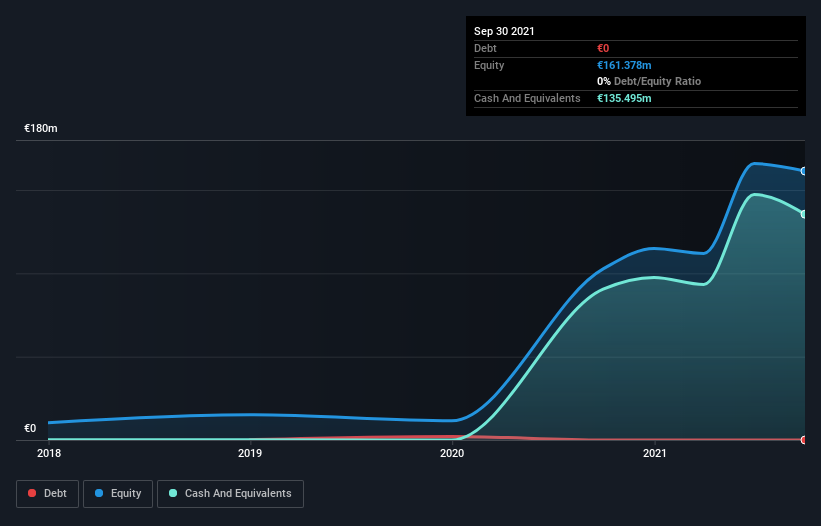Image resolution: width=821 pixels, height=526 pixels.
Task: Click the €161.378m equity value
Action: click(624, 65)
